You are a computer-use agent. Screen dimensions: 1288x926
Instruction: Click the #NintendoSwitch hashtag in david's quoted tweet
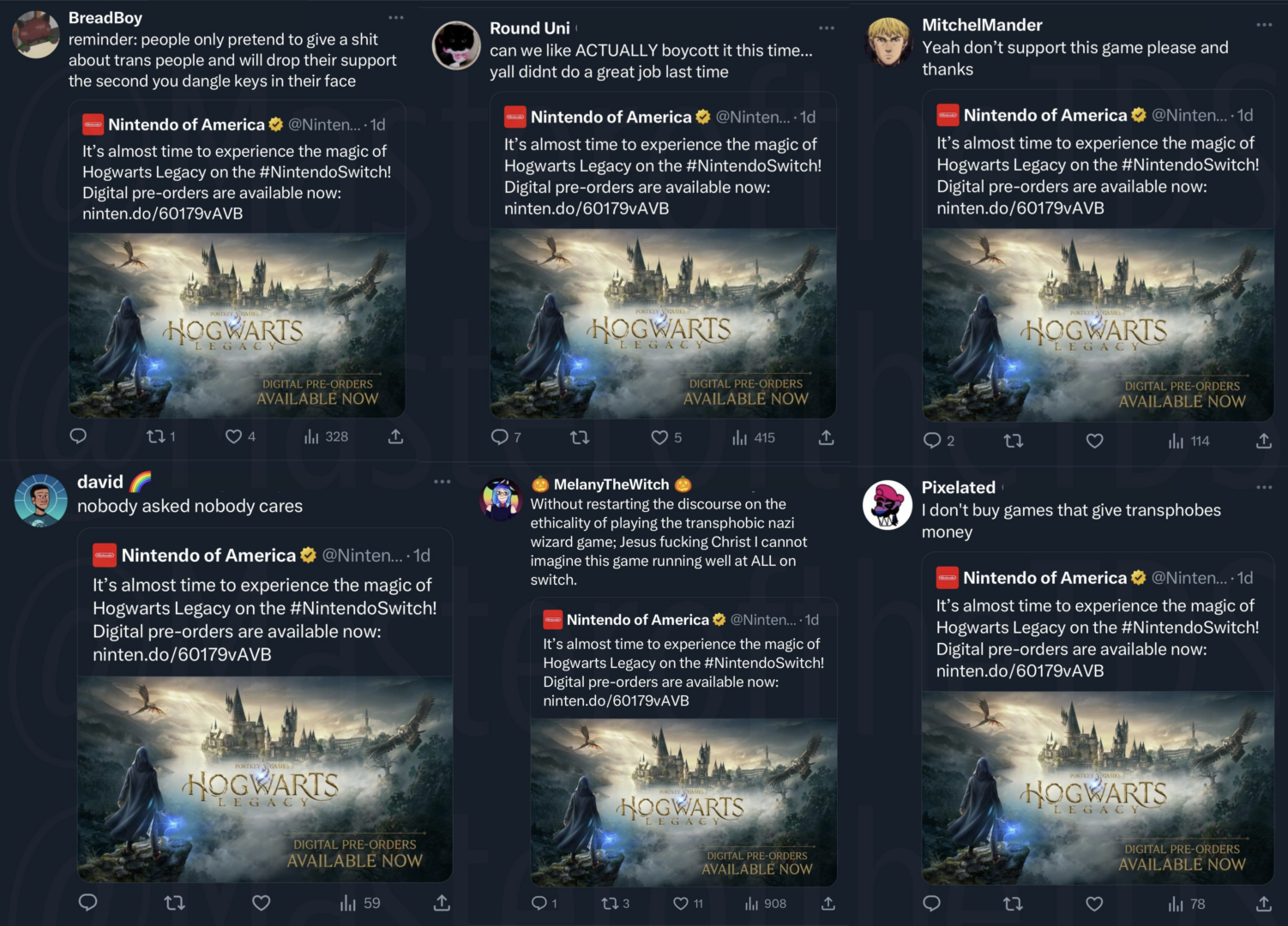click(363, 608)
